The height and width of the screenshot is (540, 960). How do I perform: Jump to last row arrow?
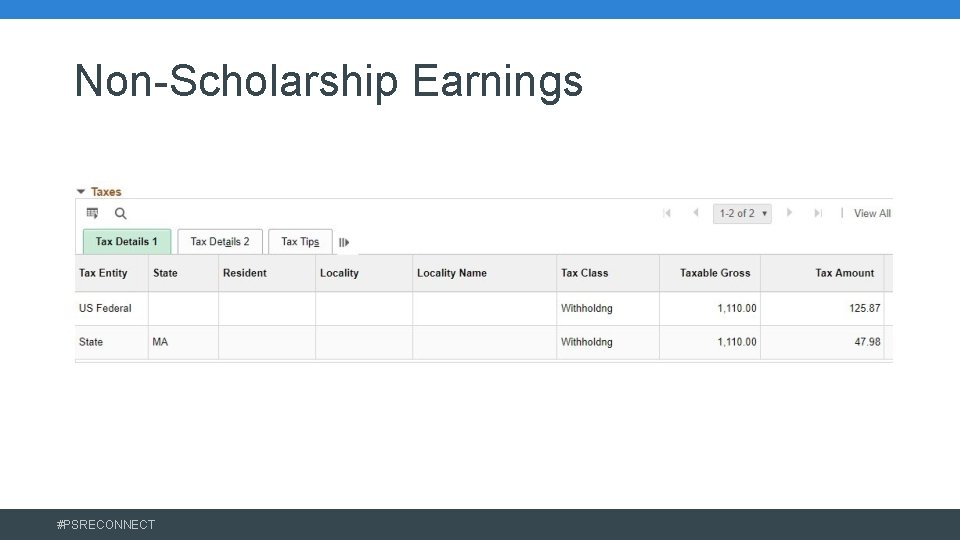(818, 213)
